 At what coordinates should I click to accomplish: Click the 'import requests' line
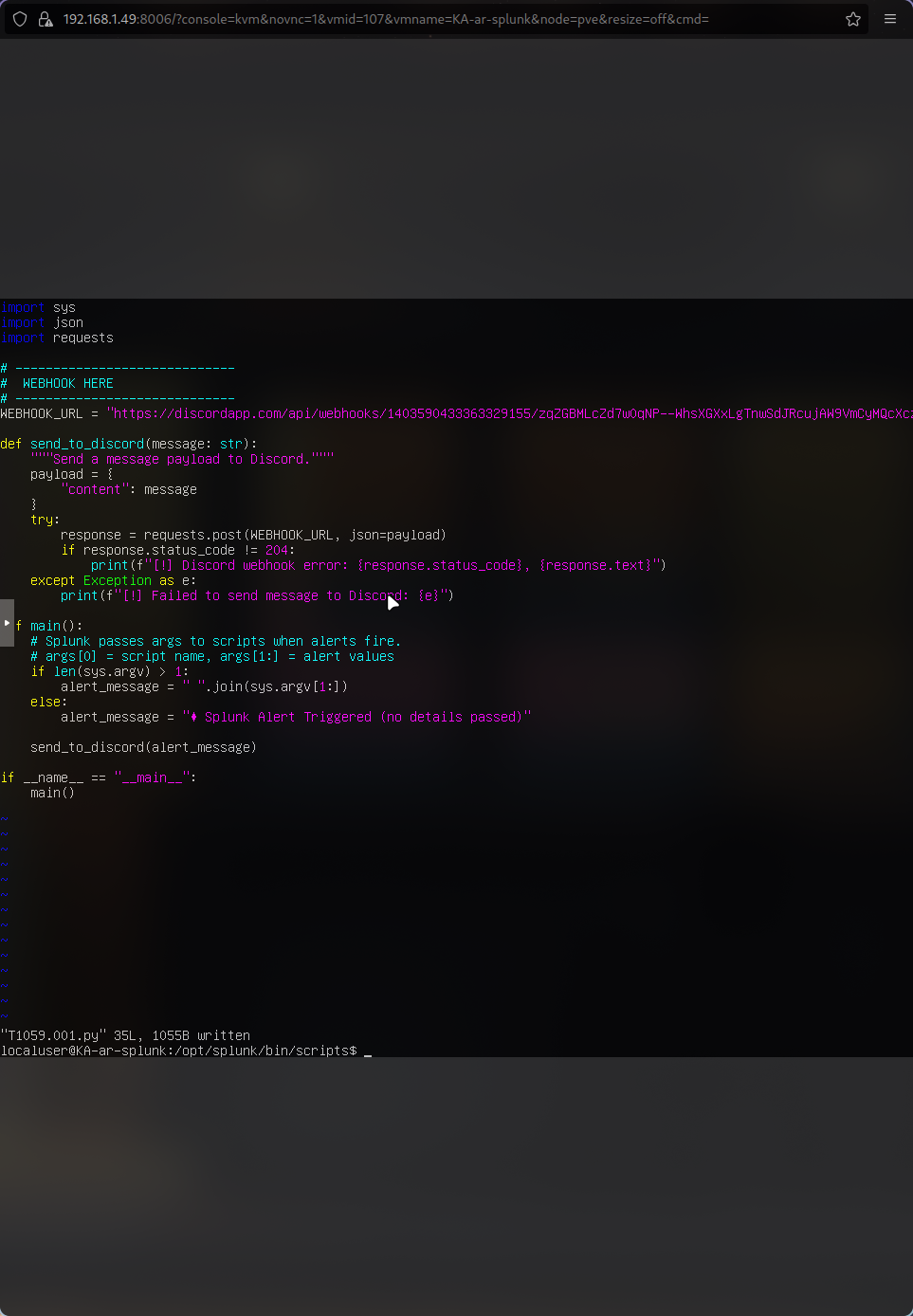click(x=57, y=338)
